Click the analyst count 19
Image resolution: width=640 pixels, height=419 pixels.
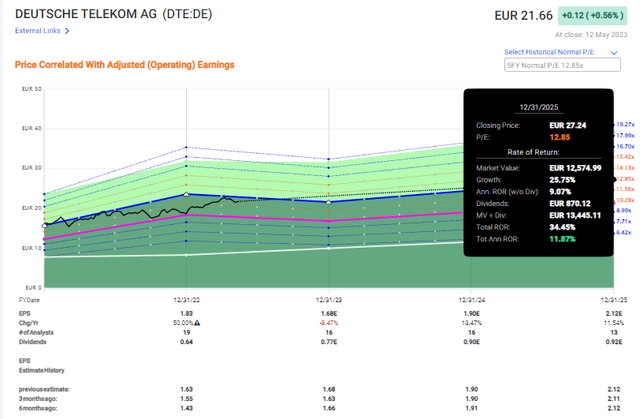pyautogui.click(x=187, y=332)
